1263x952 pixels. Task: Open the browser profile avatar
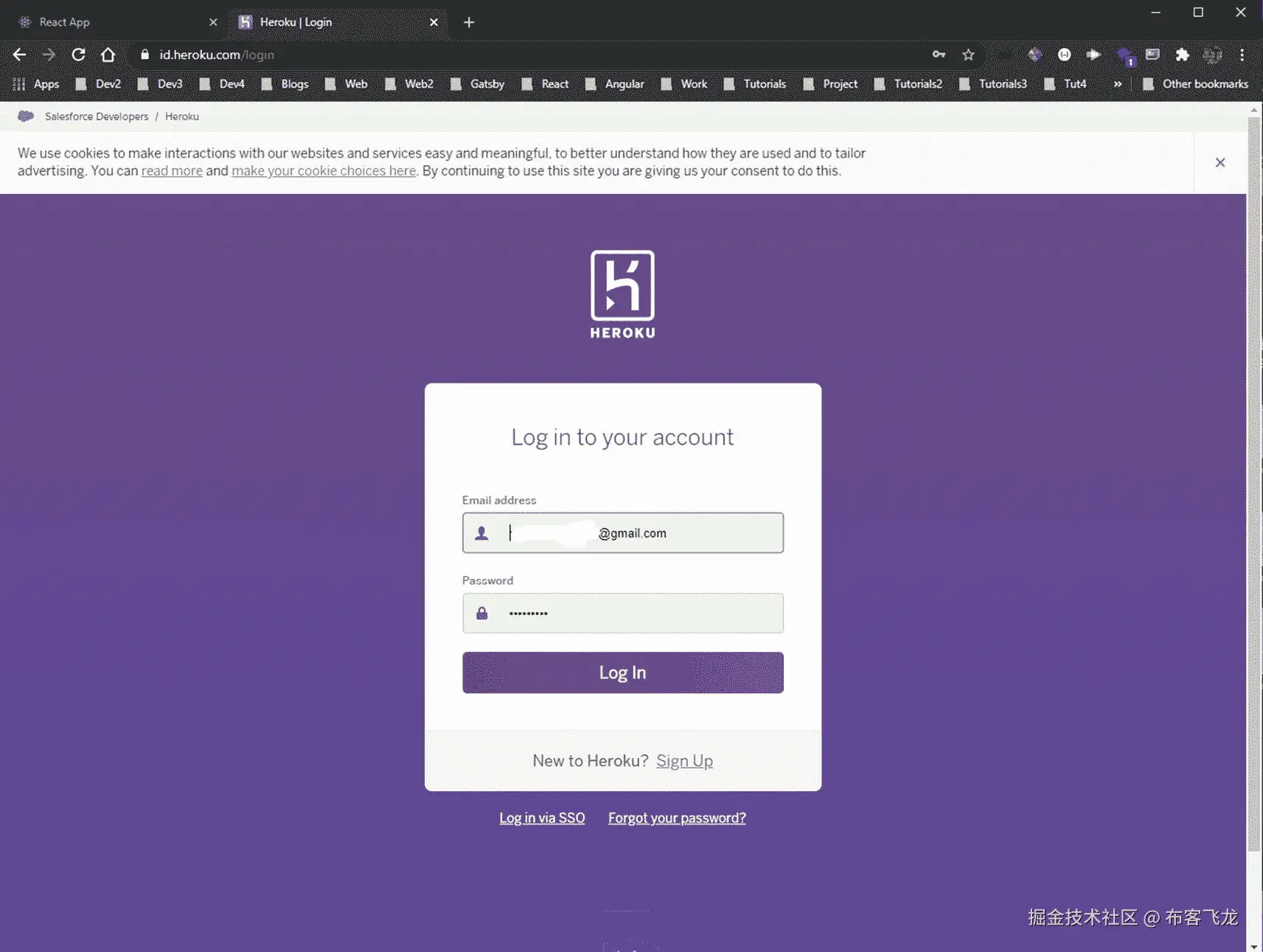click(1212, 55)
